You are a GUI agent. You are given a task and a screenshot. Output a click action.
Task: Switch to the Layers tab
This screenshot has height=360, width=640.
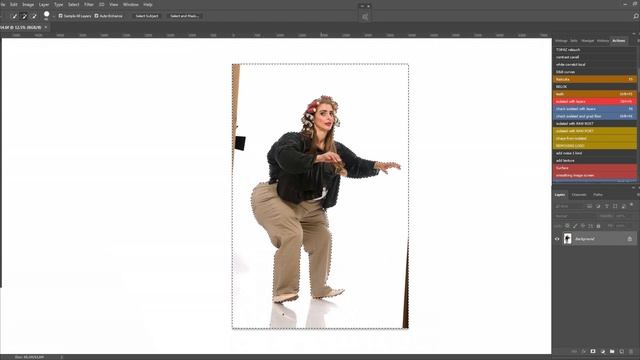pos(560,195)
